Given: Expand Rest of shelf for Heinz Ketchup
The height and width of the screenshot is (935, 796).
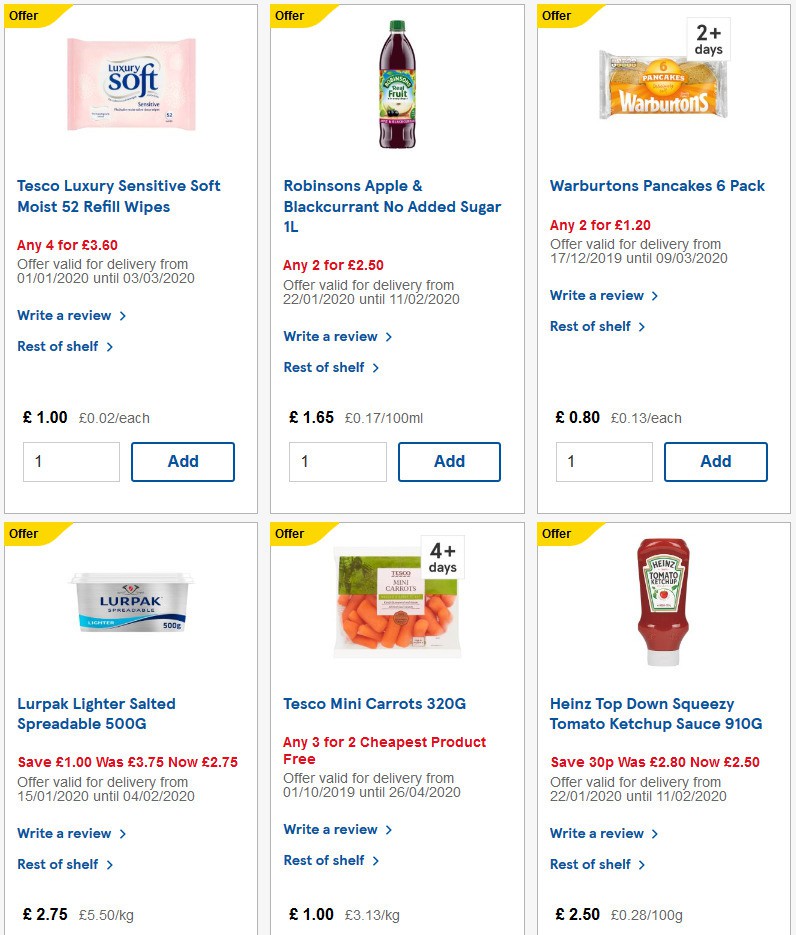Looking at the screenshot, I should [x=591, y=864].
